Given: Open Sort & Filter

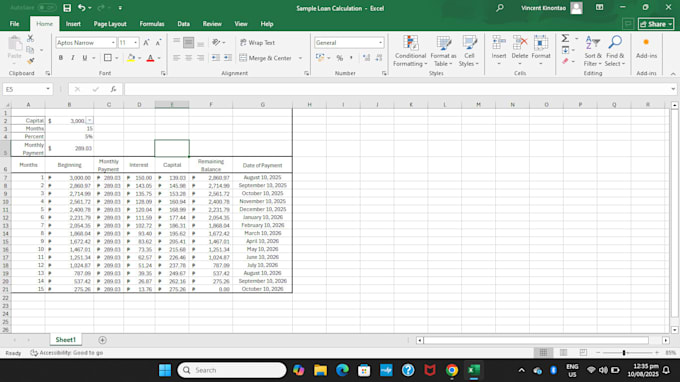Looking at the screenshot, I should tap(592, 51).
